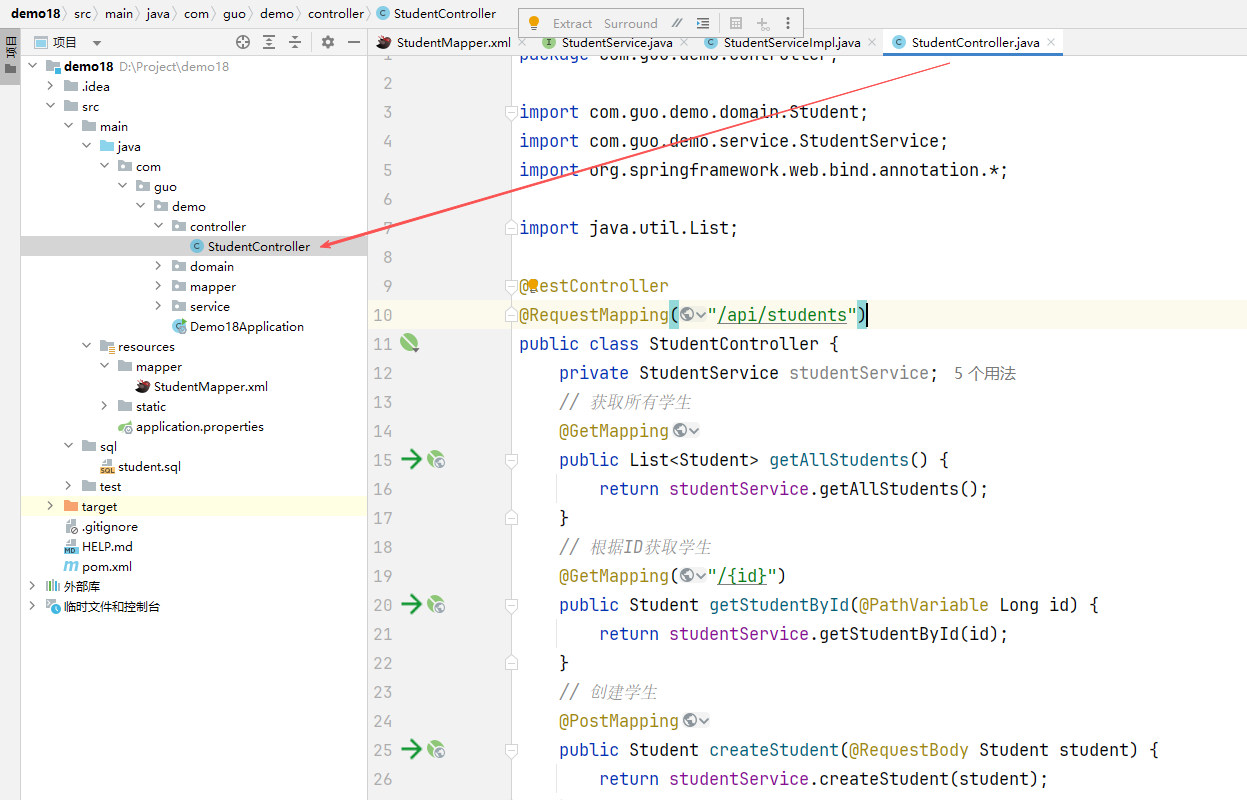Expand the target folder

pos(51,506)
